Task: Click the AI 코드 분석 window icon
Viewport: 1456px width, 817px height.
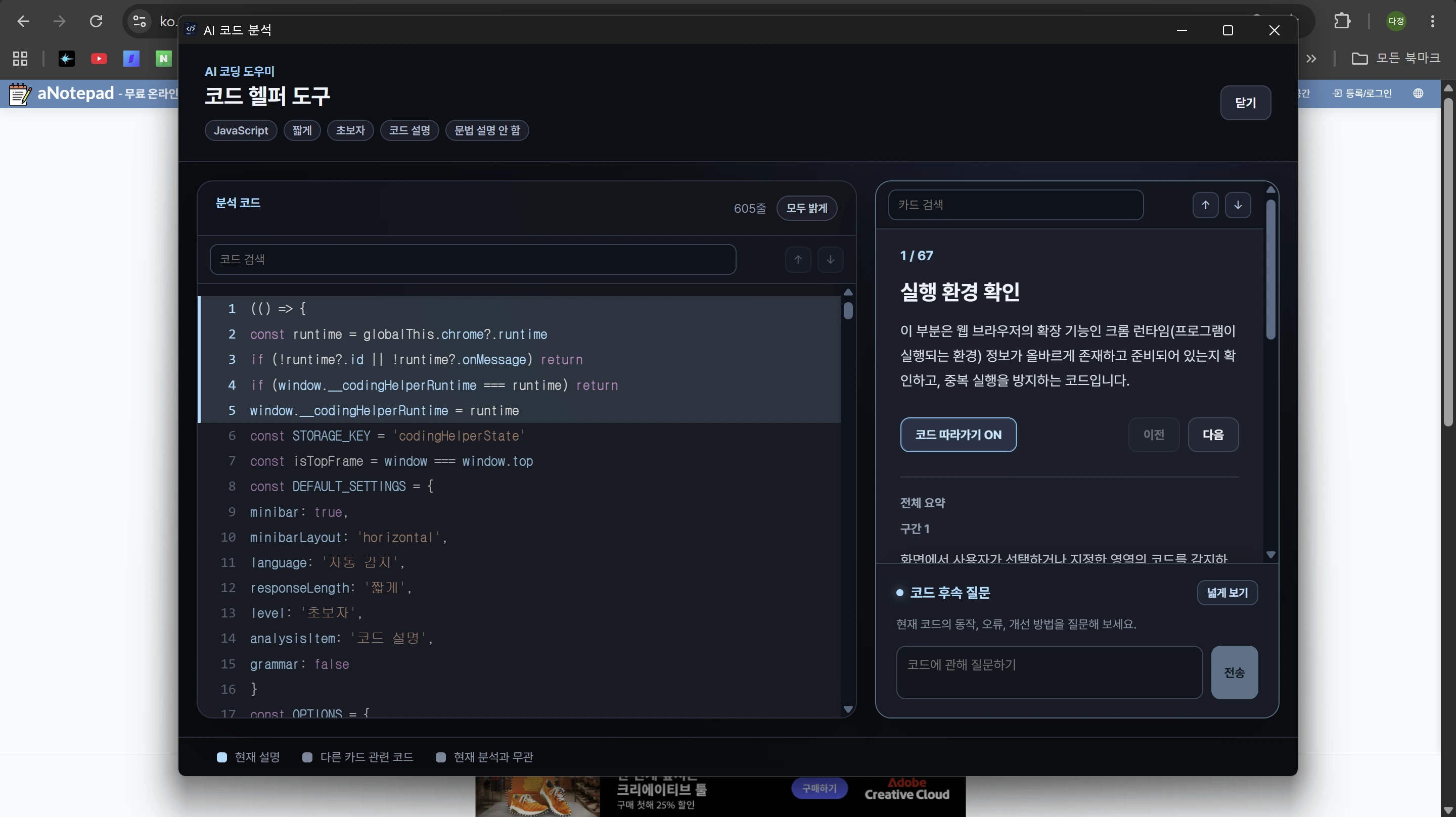Action: (191, 29)
